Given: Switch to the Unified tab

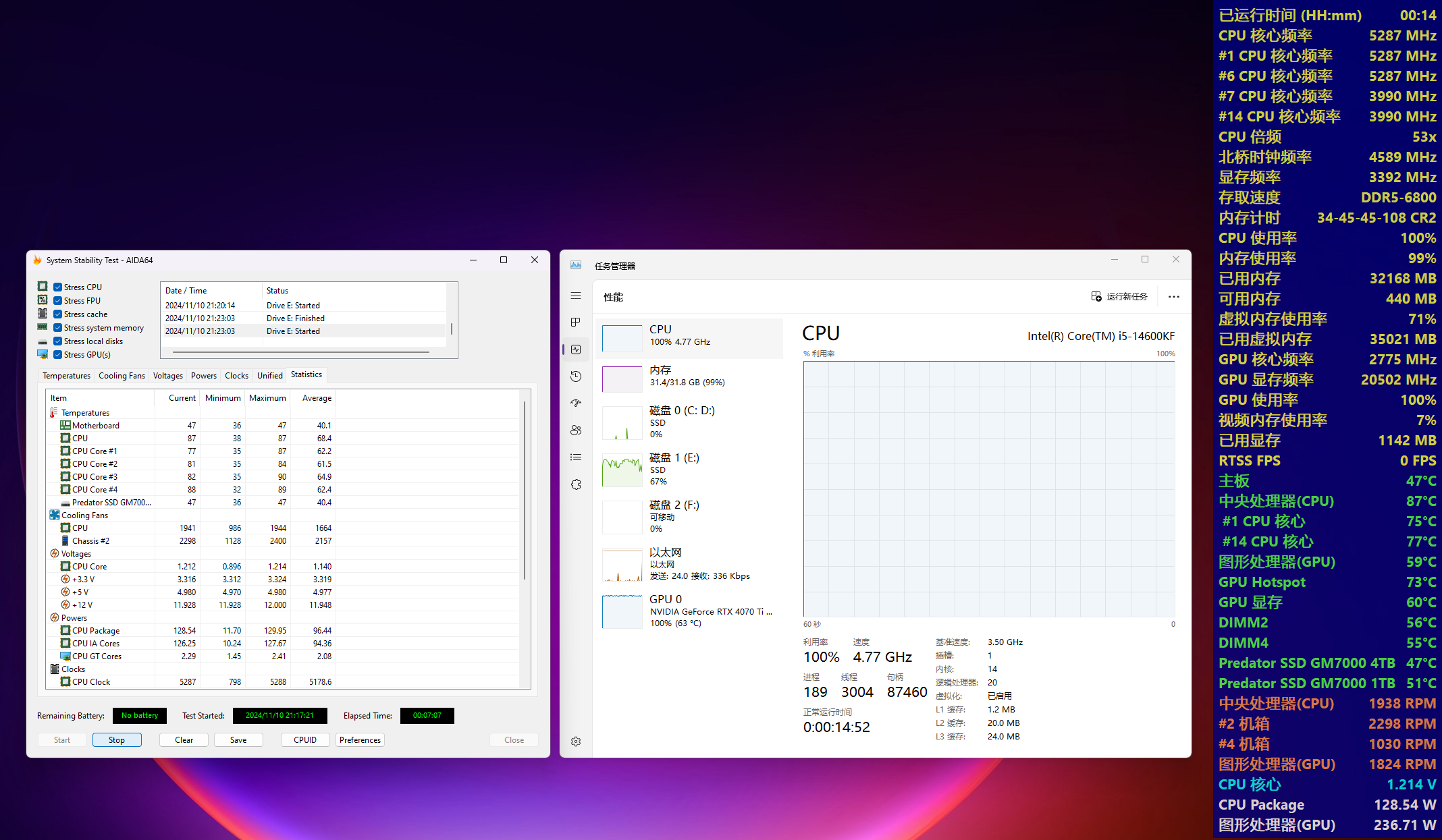Looking at the screenshot, I should tap(269, 376).
